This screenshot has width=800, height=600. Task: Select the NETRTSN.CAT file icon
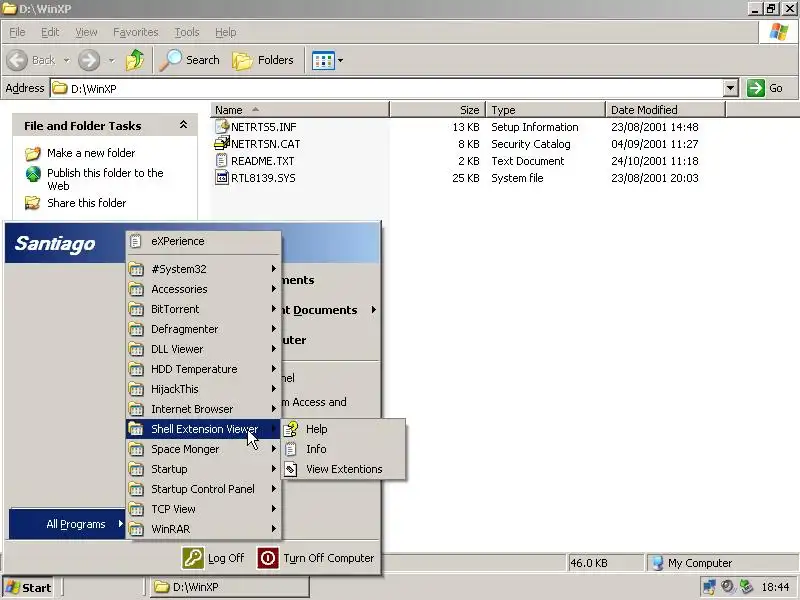click(222, 143)
